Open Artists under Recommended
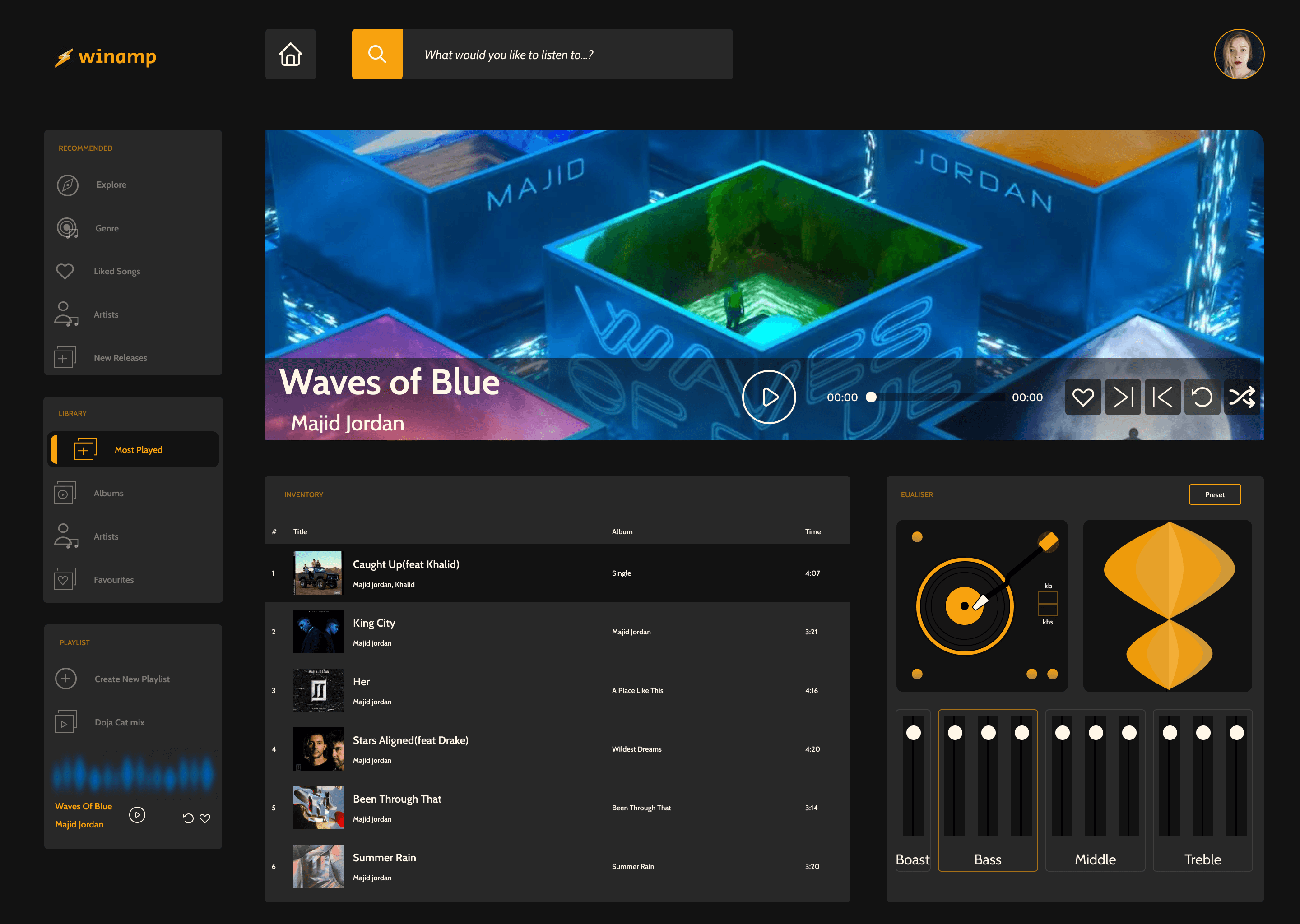The width and height of the screenshot is (1300, 924). pos(106,314)
